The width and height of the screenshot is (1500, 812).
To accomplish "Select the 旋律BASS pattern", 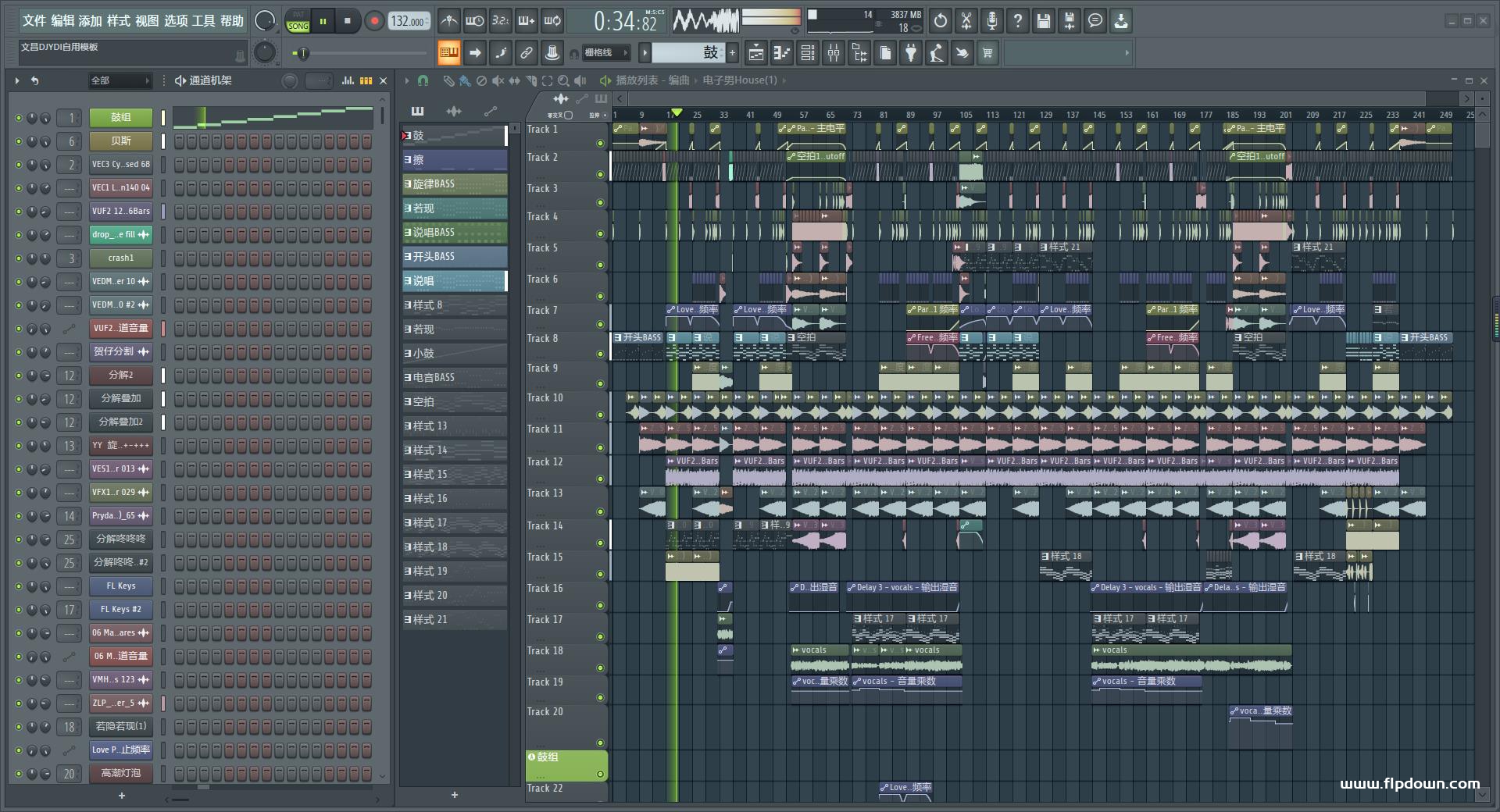I will coord(455,184).
